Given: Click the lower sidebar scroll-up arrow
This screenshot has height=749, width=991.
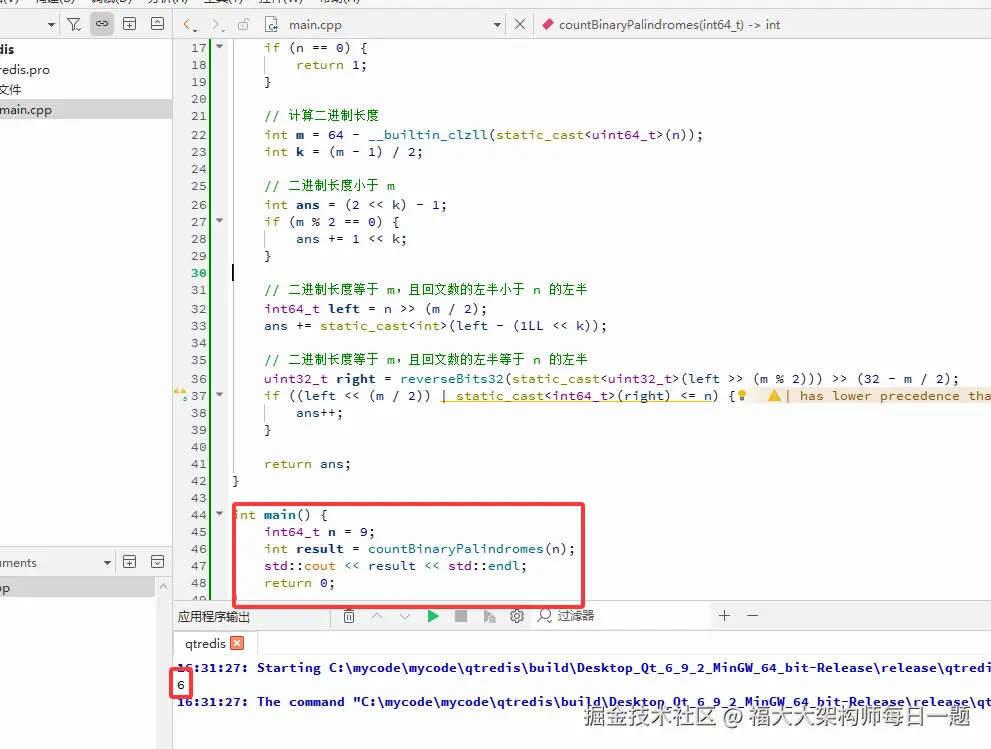Looking at the screenshot, I should click(x=163, y=586).
